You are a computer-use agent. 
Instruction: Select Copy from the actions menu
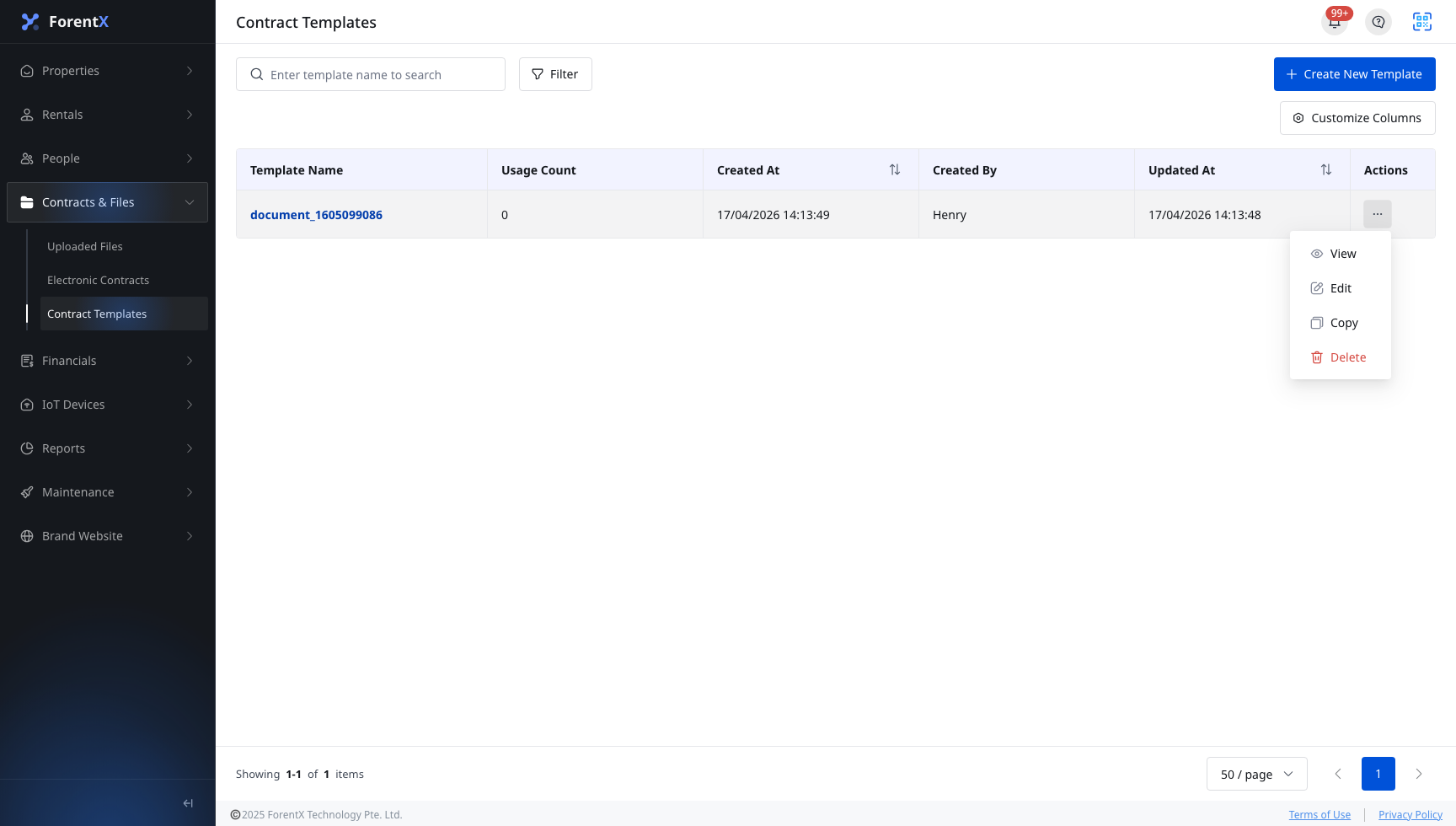pyautogui.click(x=1341, y=323)
